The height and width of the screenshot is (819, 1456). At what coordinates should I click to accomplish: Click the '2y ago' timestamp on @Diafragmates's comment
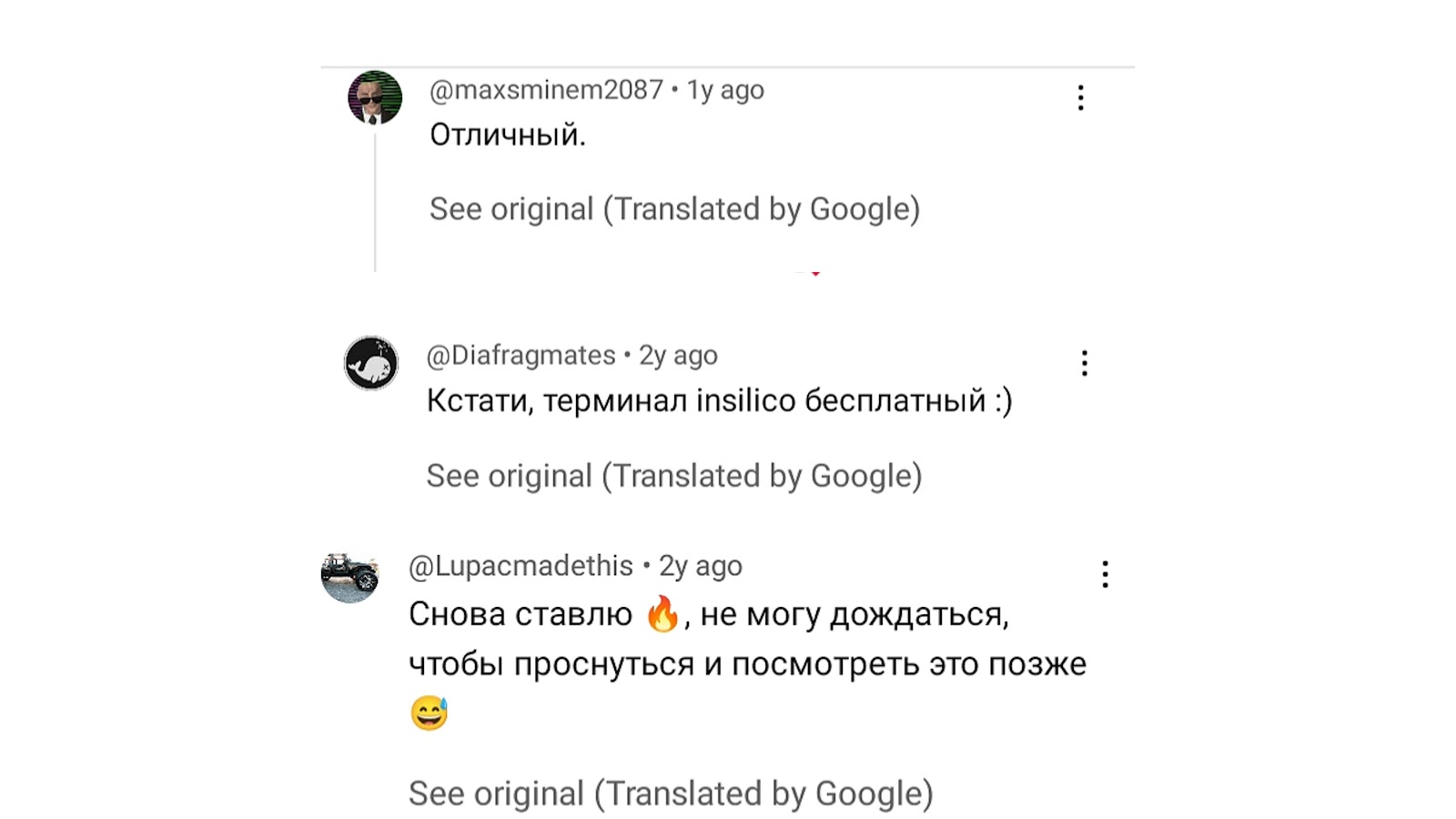[679, 355]
